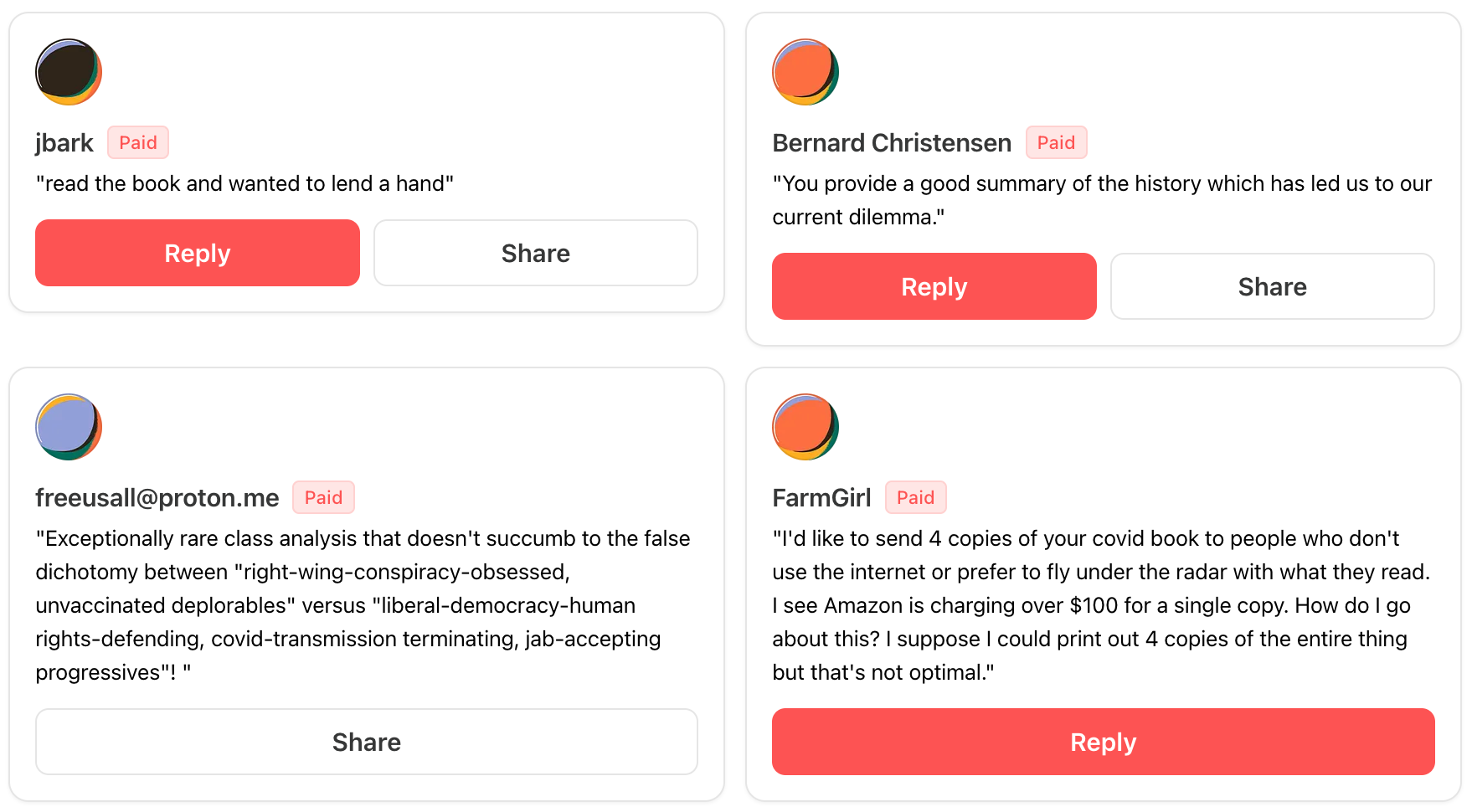Click the Paid badge beside FarmGirl
Viewport: 1472px width, 812px height.
tap(915, 498)
